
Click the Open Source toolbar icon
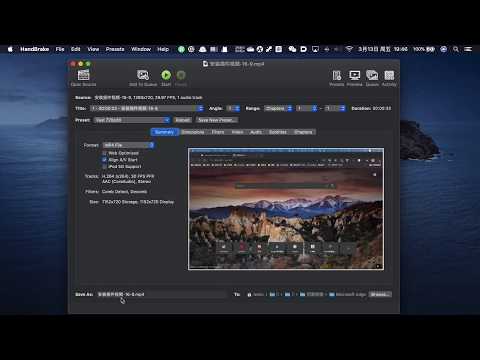pos(83,75)
